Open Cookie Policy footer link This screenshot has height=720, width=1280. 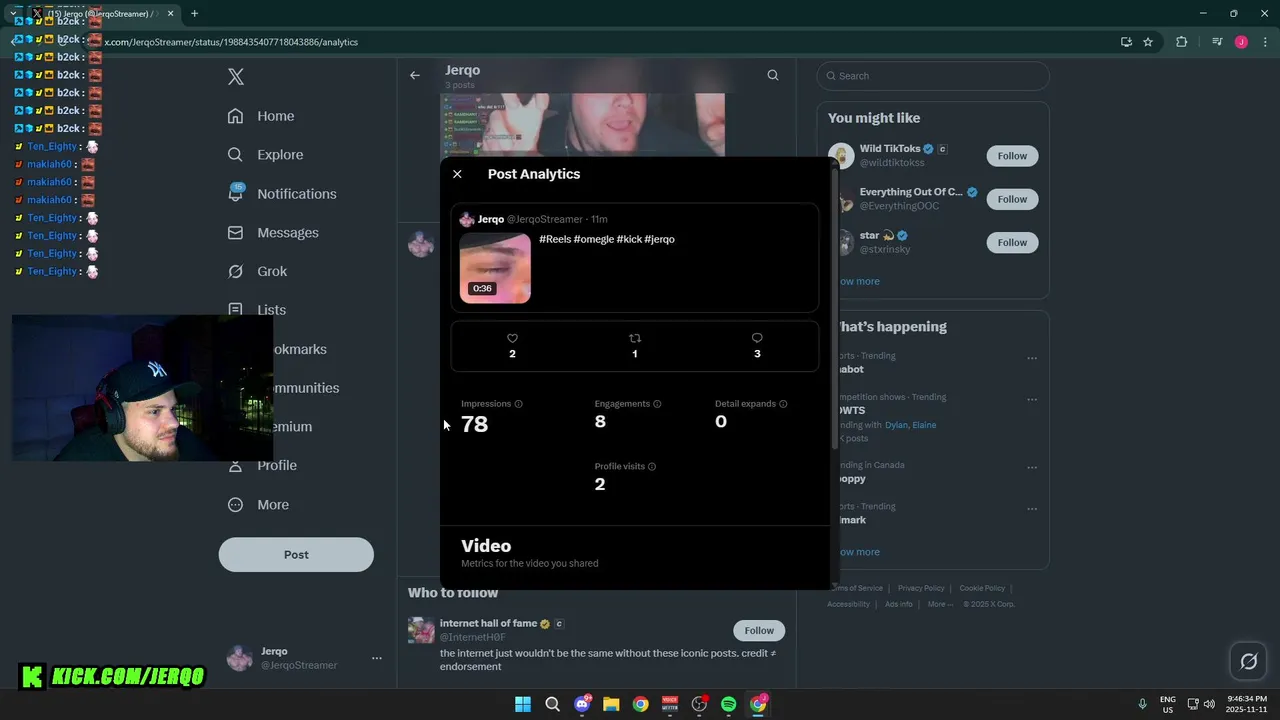[982, 588]
